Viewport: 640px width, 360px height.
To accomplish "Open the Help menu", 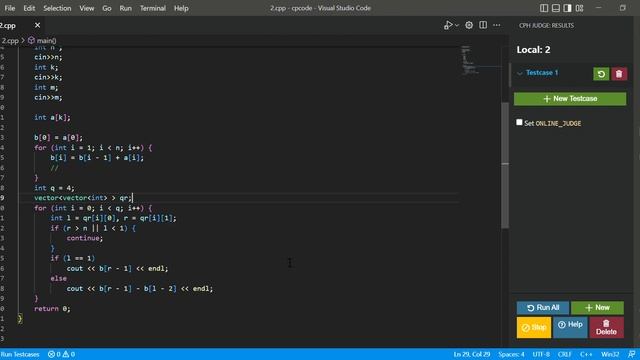I will [181, 8].
